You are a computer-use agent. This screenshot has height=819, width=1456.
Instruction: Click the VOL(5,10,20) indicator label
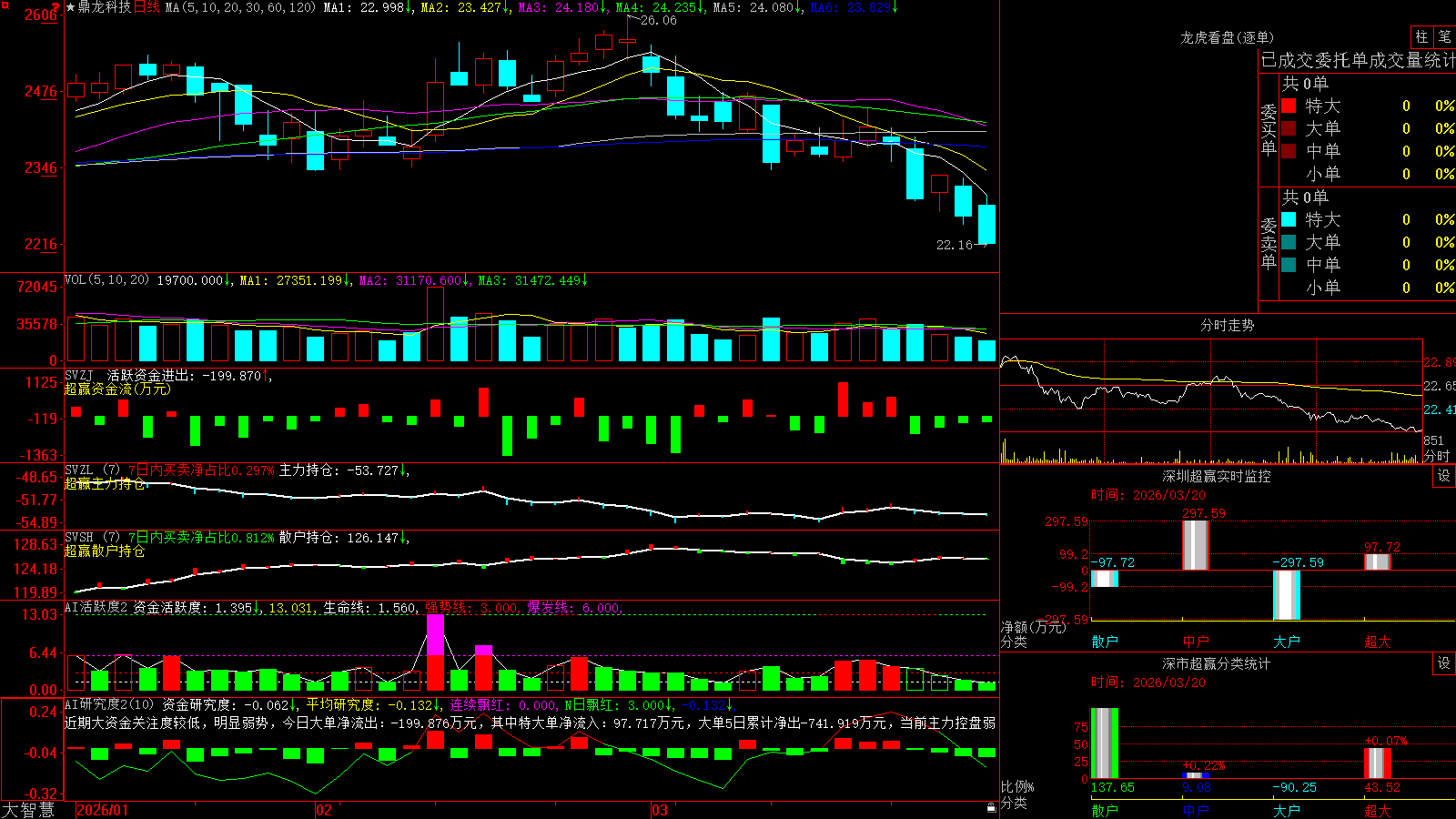(x=106, y=280)
